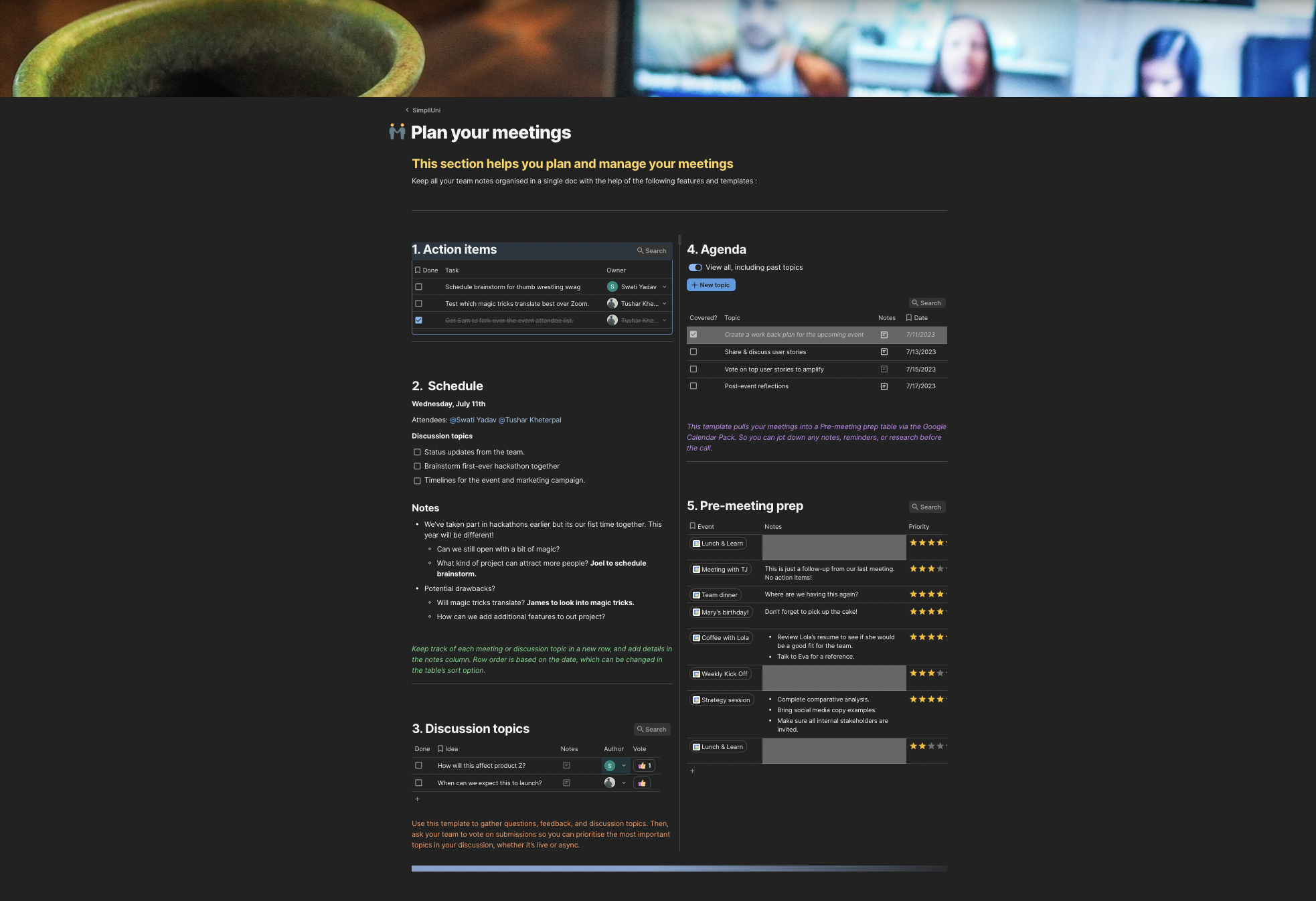The height and width of the screenshot is (901, 1316).
Task: Open @Tushar Kheterpal attendee mention
Action: click(529, 420)
